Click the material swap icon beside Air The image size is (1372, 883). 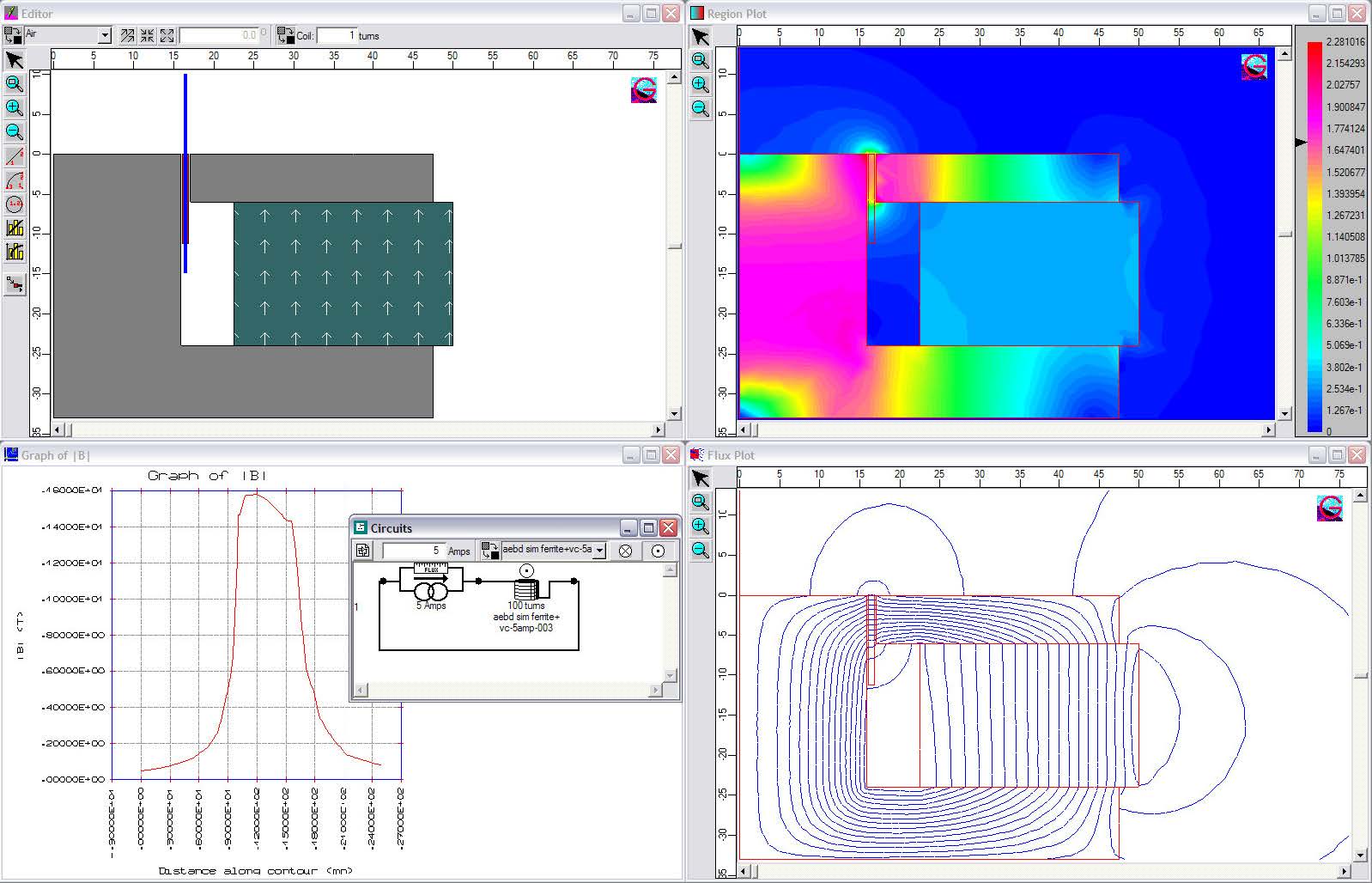[13, 35]
